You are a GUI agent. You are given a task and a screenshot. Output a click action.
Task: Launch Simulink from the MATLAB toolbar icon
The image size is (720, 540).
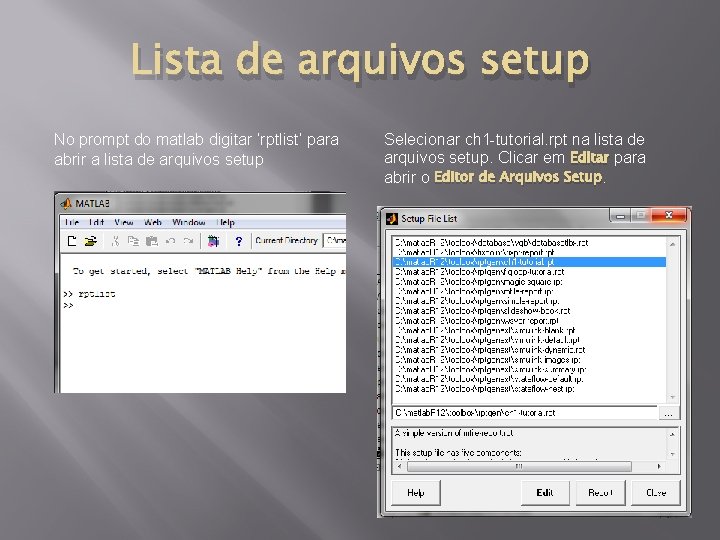click(x=214, y=241)
